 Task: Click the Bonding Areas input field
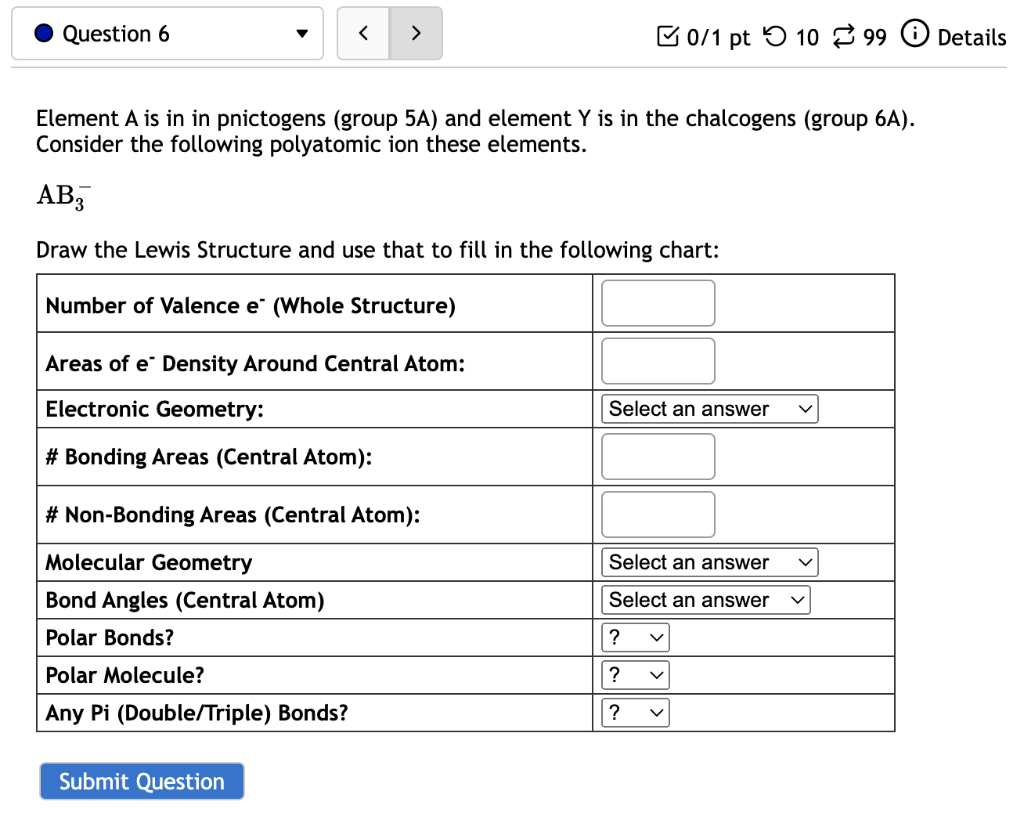pos(657,456)
